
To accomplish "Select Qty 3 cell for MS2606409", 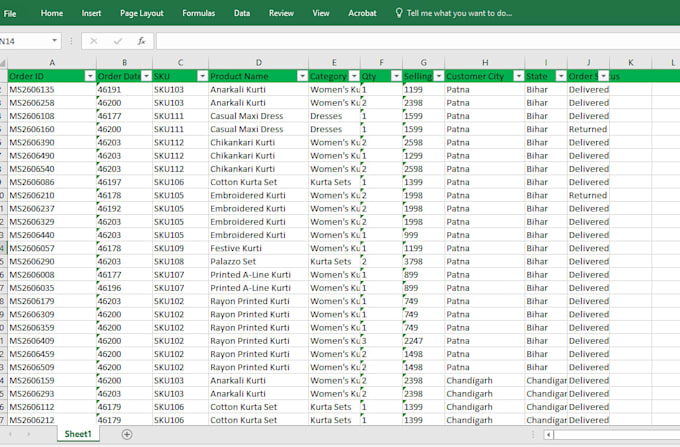I will 381,341.
